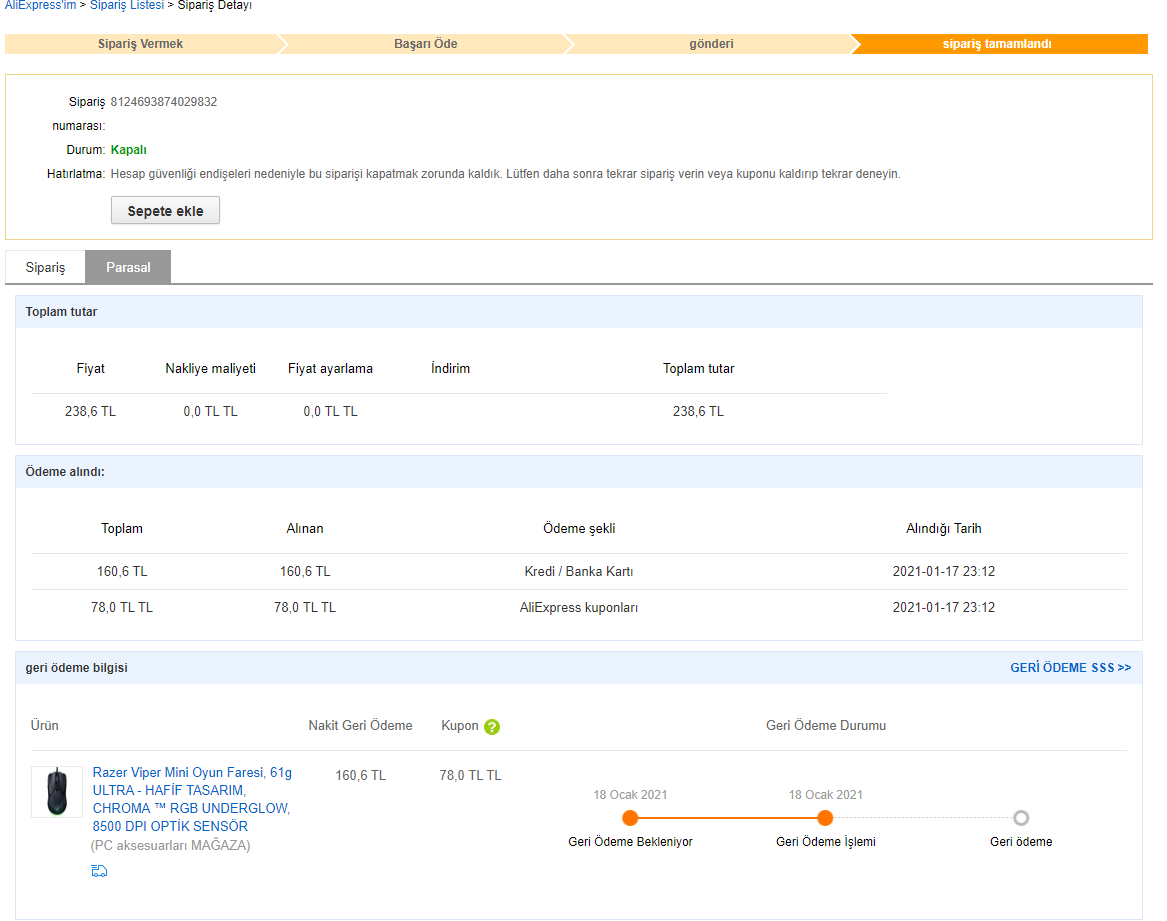
Task: Click the Sepete ekle button
Action: pyautogui.click(x=165, y=211)
